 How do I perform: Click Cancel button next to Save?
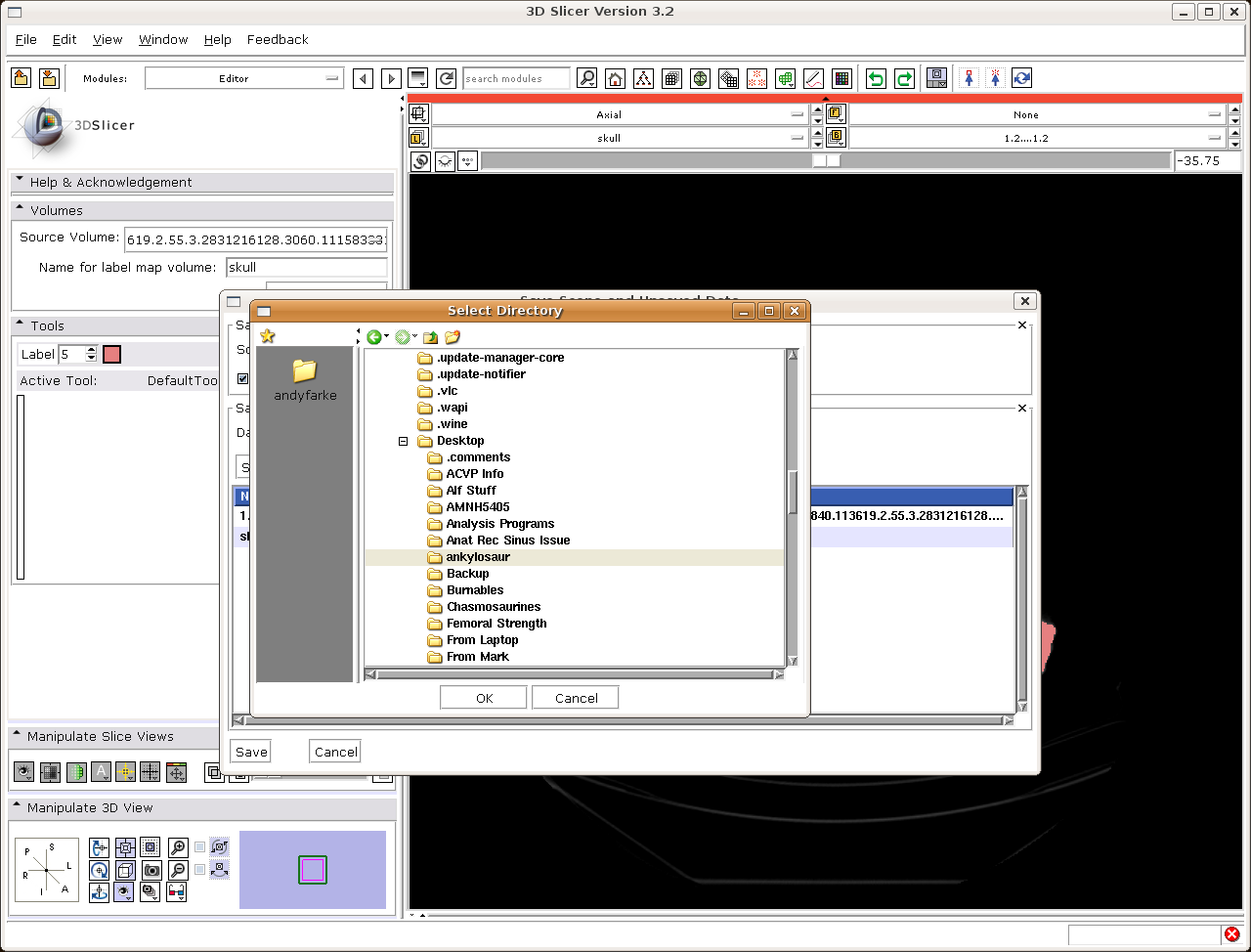[x=335, y=752]
